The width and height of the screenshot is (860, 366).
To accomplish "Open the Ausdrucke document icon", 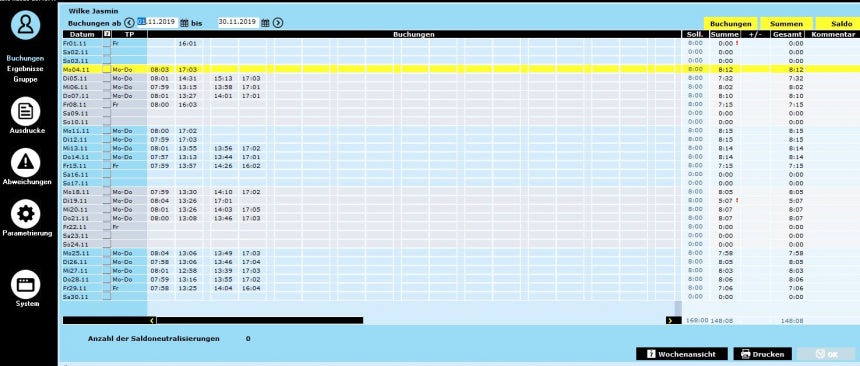I will (x=26, y=111).
